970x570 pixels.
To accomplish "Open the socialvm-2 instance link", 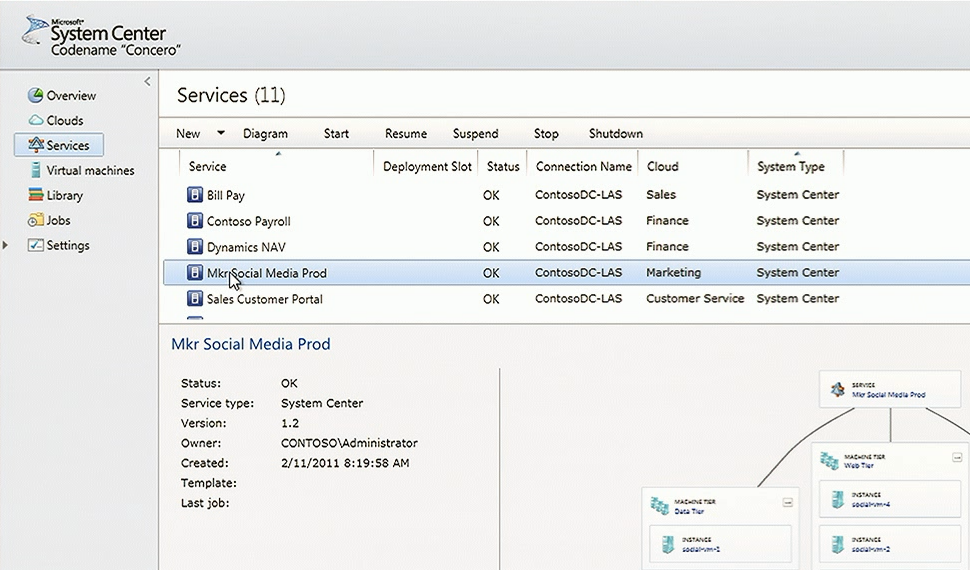I will tap(870, 549).
